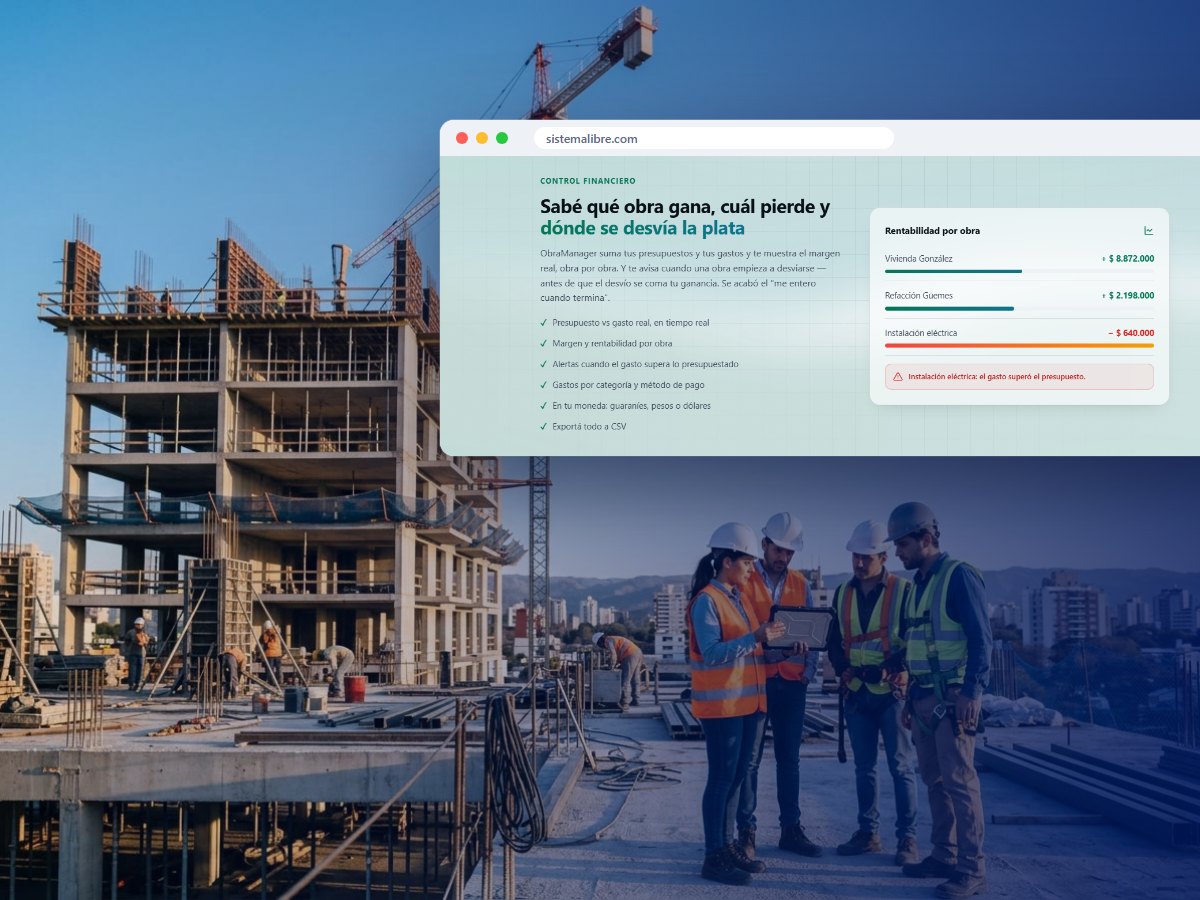Click the 'Vivienda González' row name
This screenshot has height=900, width=1200.
click(x=919, y=259)
